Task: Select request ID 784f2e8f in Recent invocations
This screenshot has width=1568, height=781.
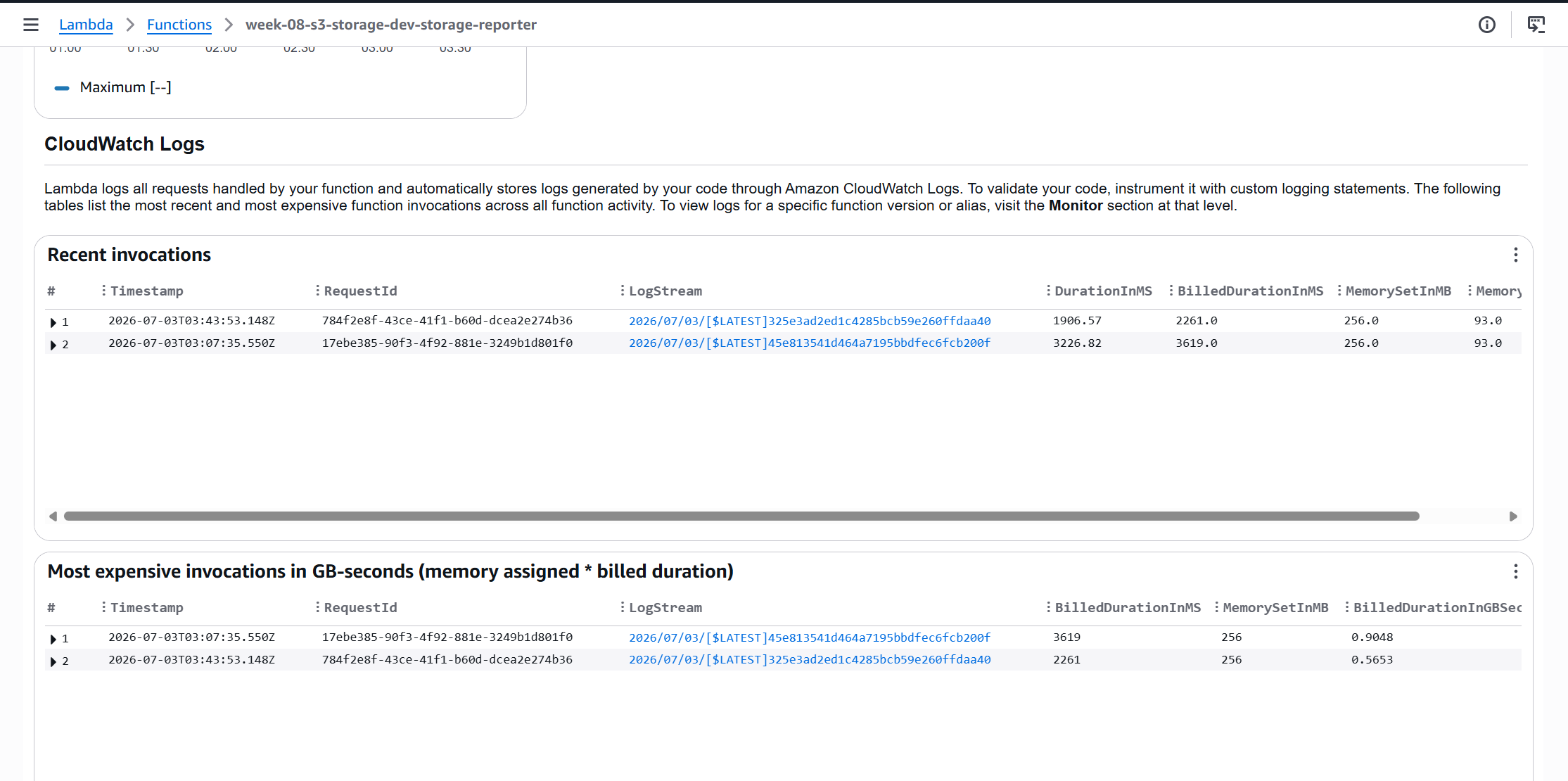Action: pos(447,321)
